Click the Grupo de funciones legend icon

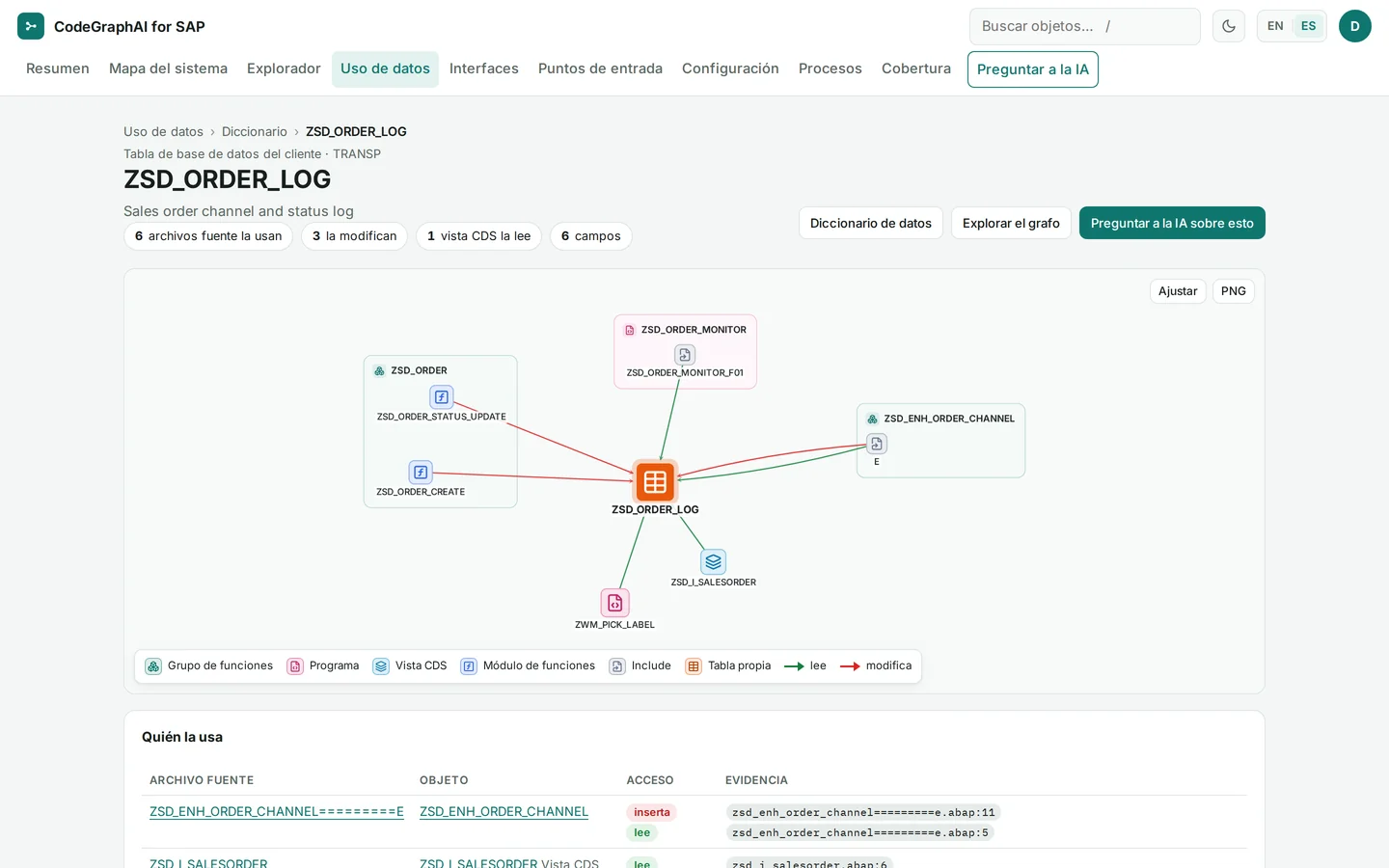point(153,666)
